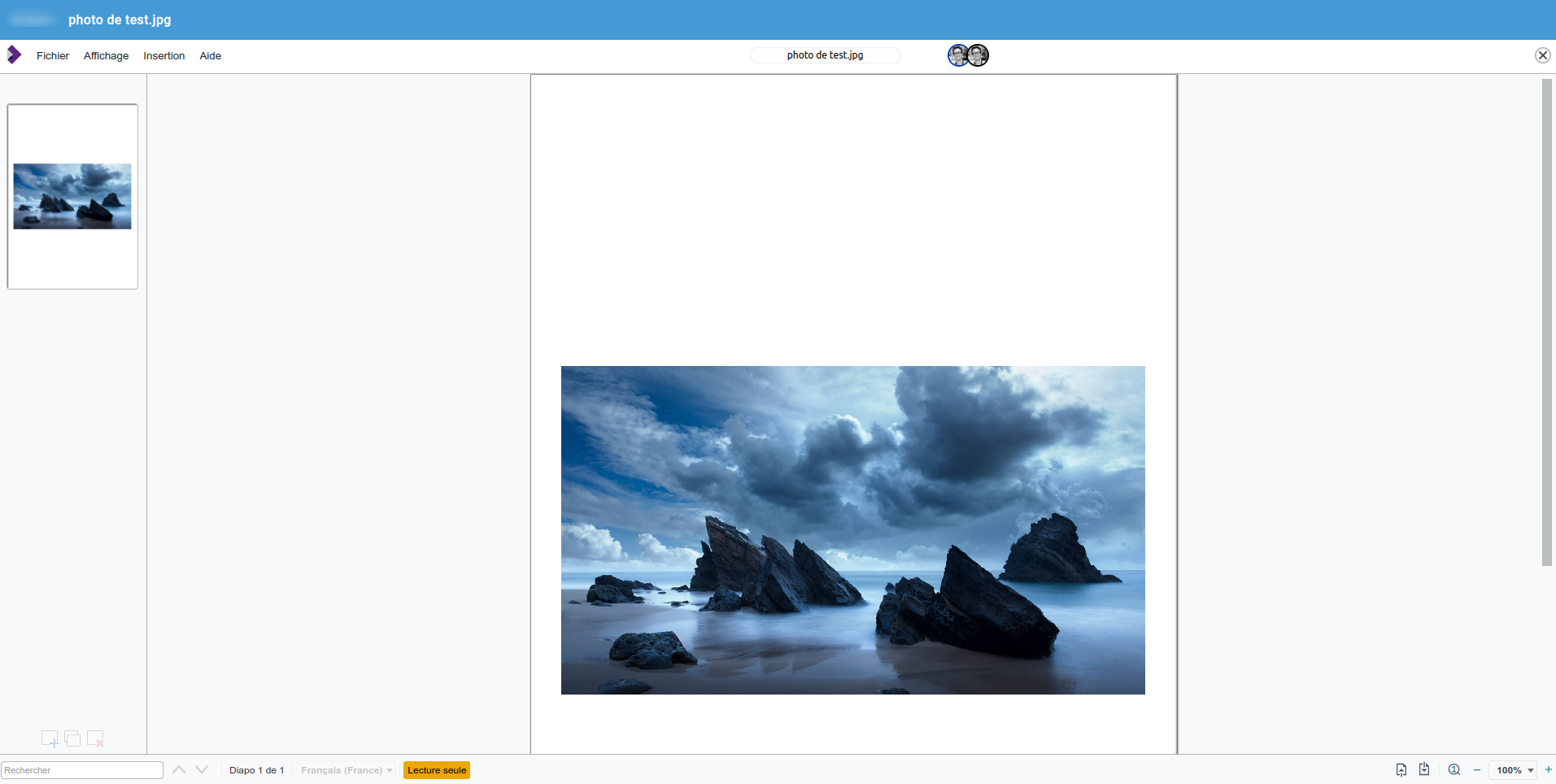Open the Insertion menu

tap(163, 55)
